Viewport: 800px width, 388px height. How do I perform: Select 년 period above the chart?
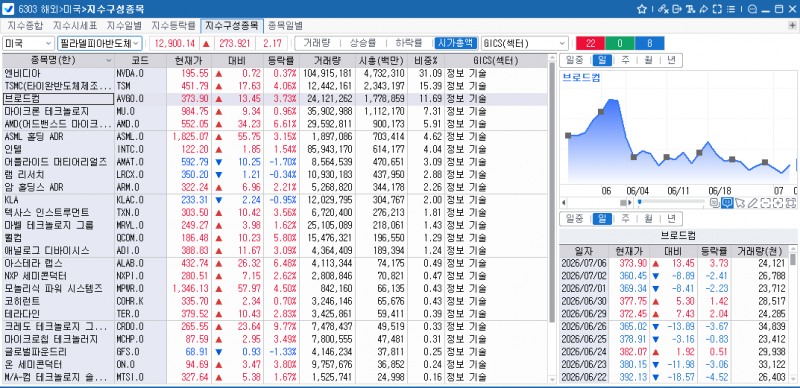coord(671,60)
